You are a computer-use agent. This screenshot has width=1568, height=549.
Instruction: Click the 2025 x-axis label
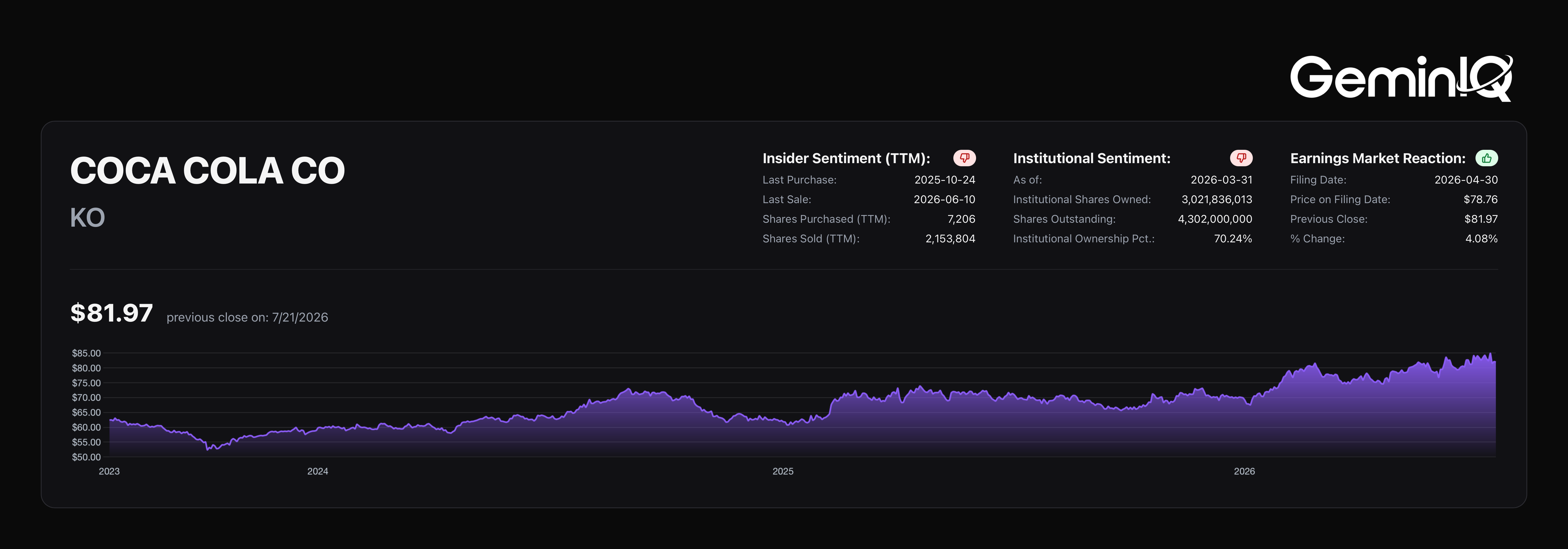click(783, 471)
